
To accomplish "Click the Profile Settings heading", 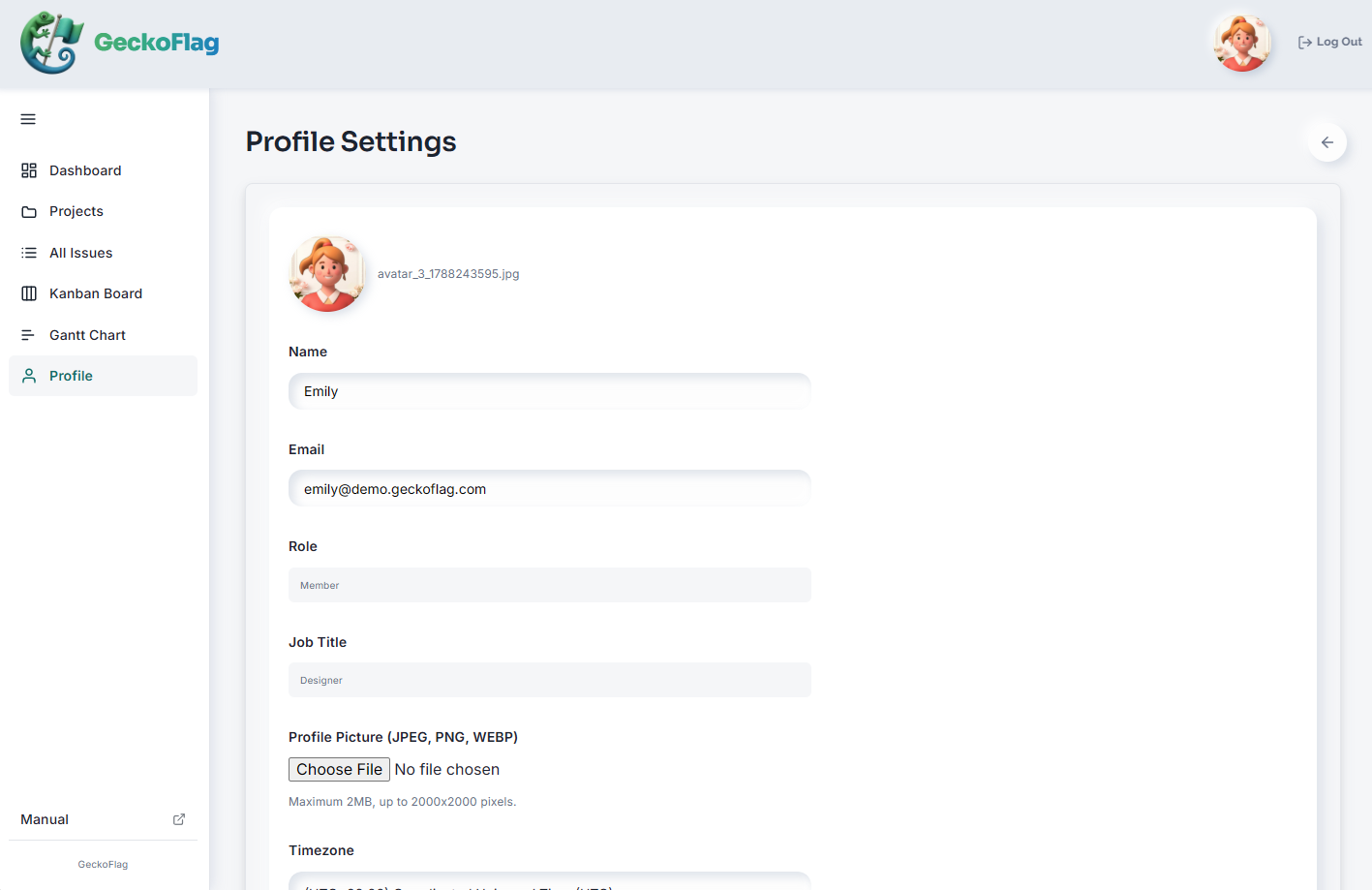I will pos(351,141).
